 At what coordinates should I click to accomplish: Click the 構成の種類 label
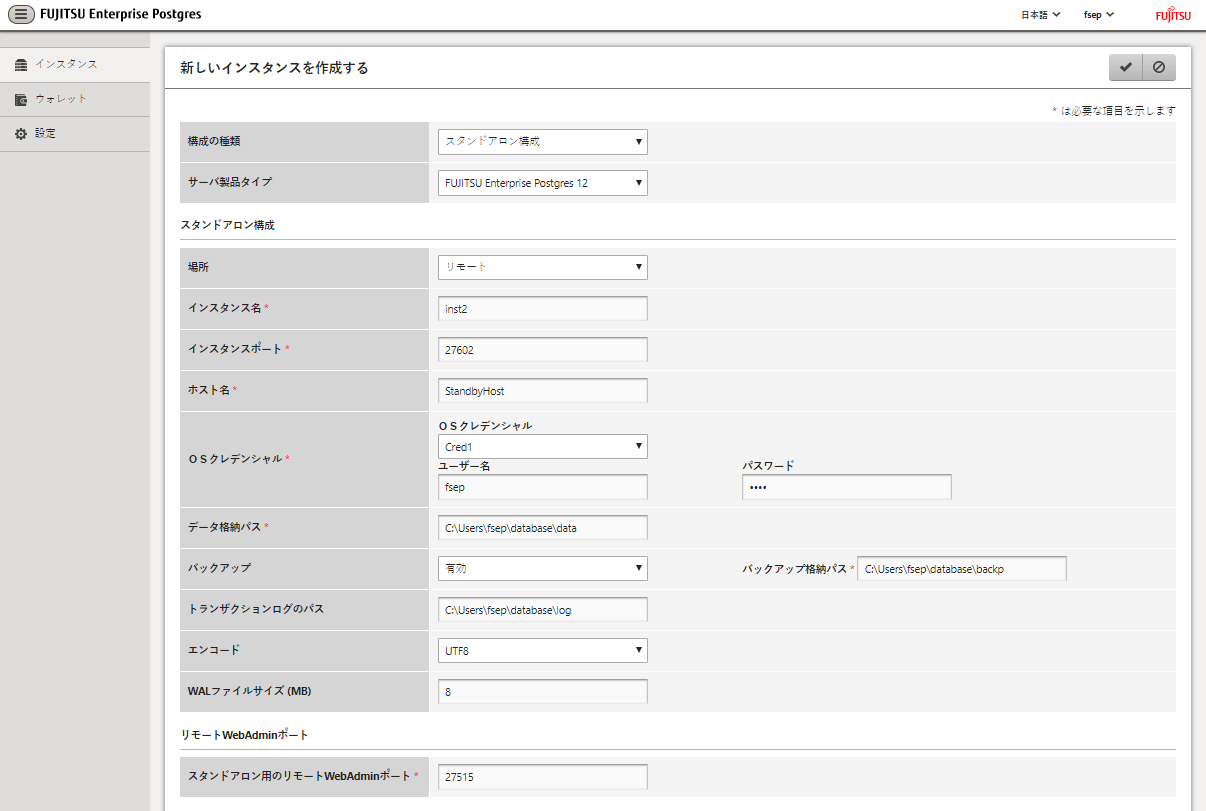click(214, 142)
